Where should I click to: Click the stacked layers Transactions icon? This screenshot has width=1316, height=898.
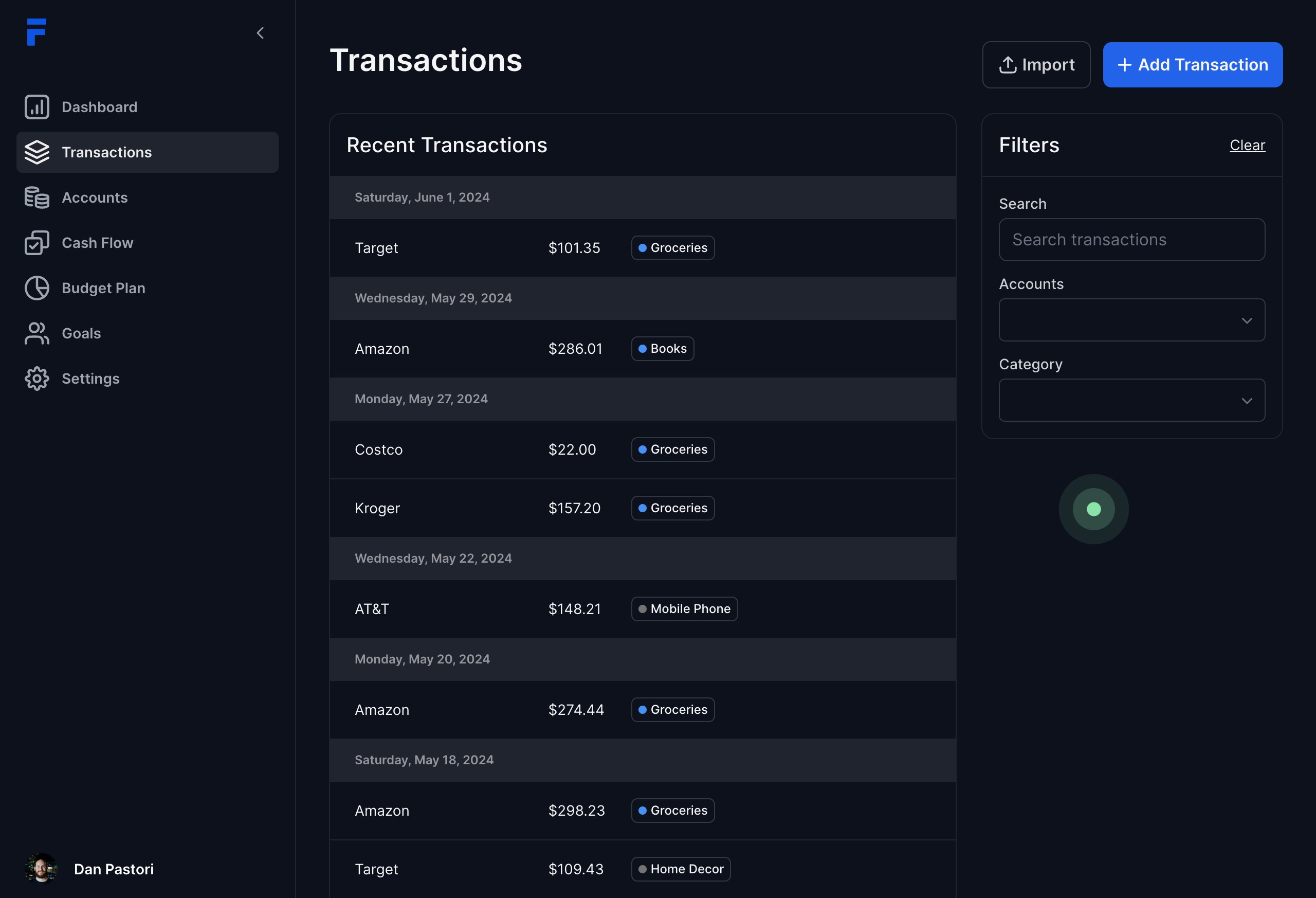coord(37,152)
